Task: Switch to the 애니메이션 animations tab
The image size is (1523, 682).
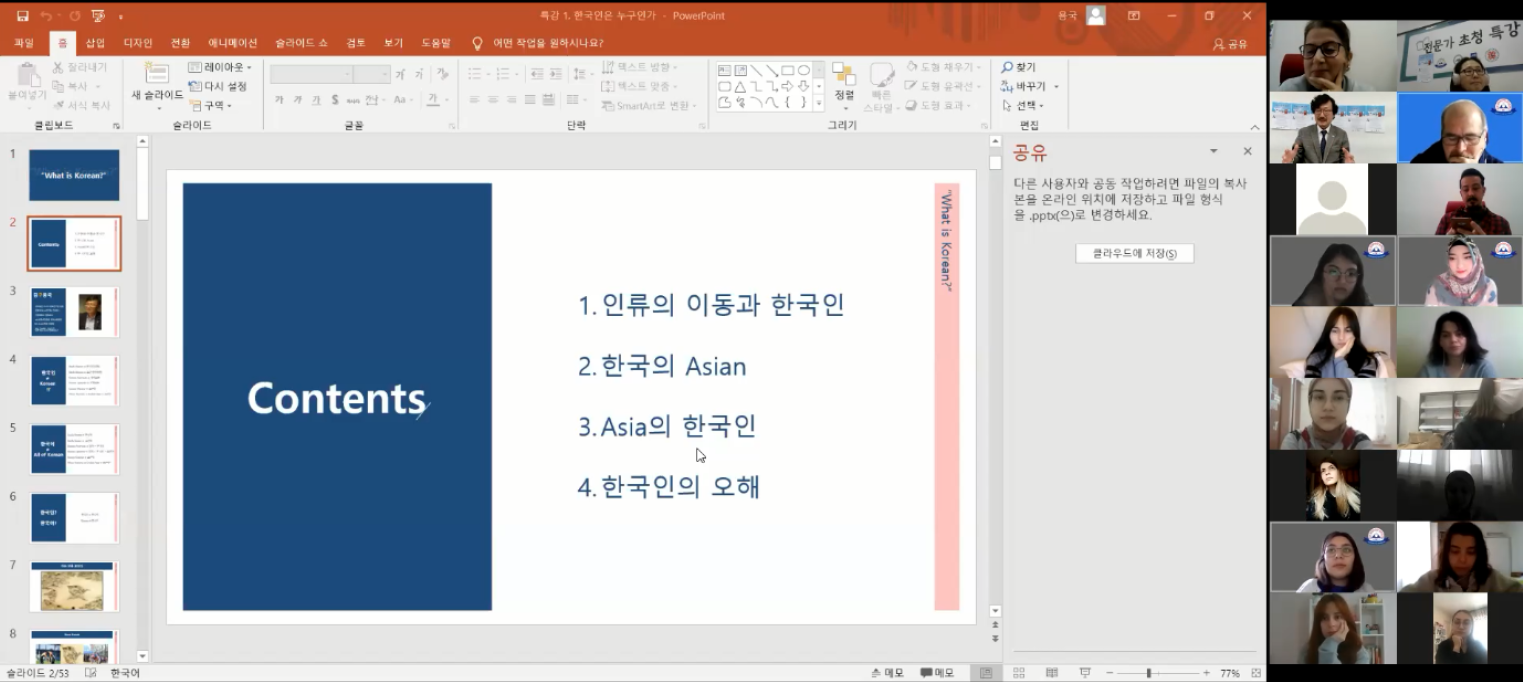Action: coord(233,43)
